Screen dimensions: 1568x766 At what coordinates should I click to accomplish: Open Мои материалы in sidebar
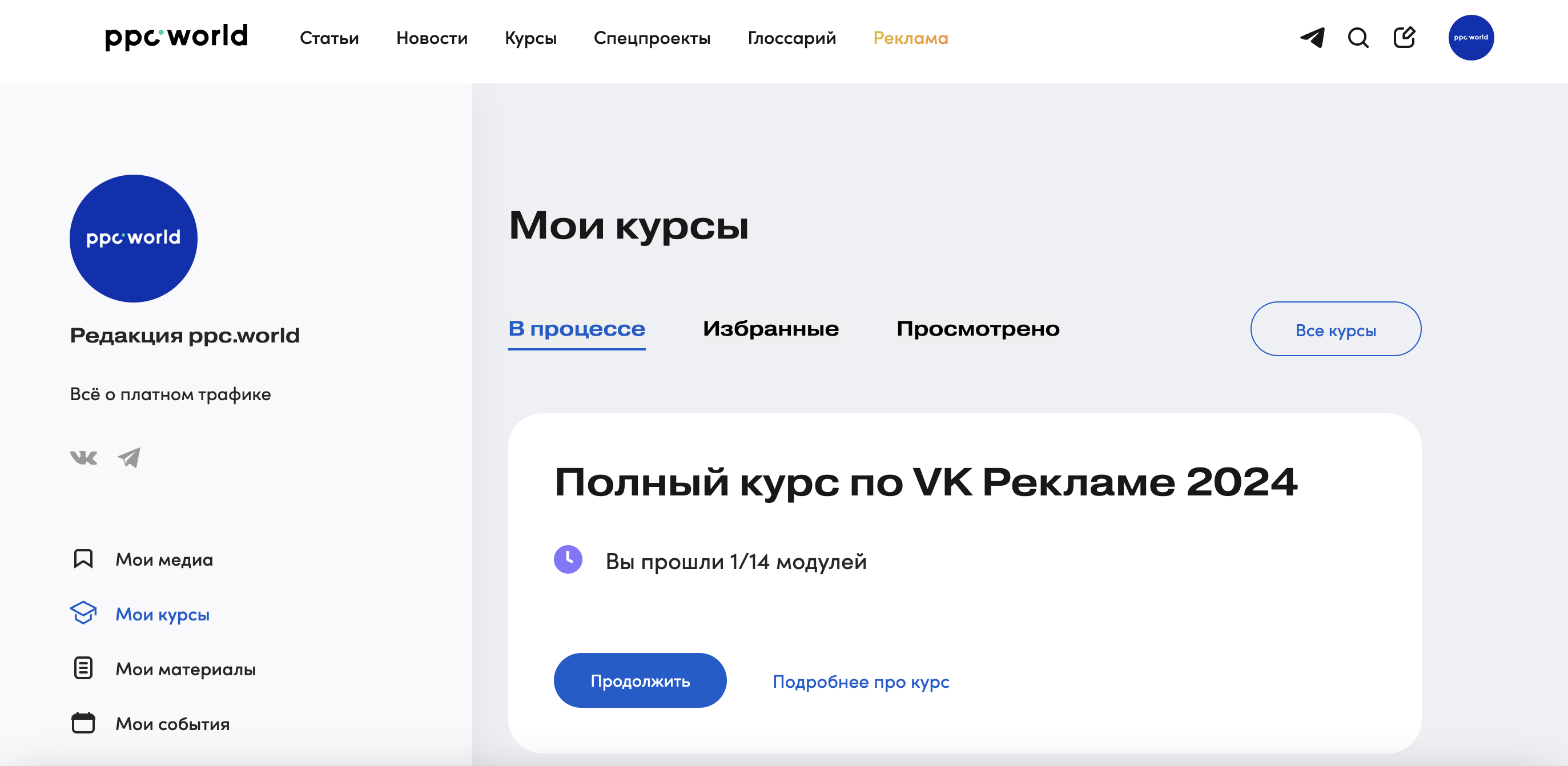pyautogui.click(x=186, y=670)
